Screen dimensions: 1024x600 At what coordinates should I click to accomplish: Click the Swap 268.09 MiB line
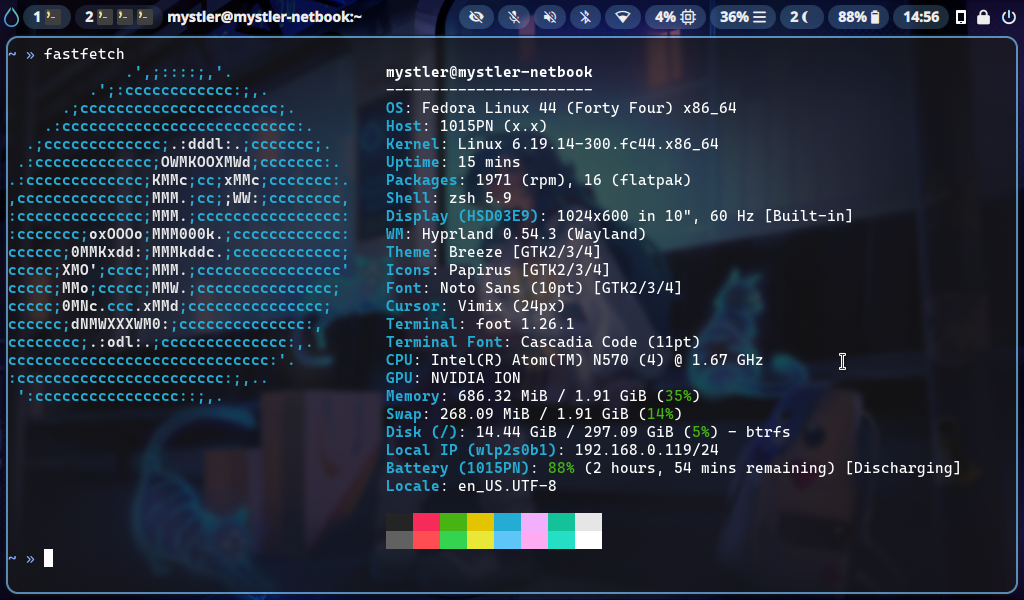(x=534, y=414)
